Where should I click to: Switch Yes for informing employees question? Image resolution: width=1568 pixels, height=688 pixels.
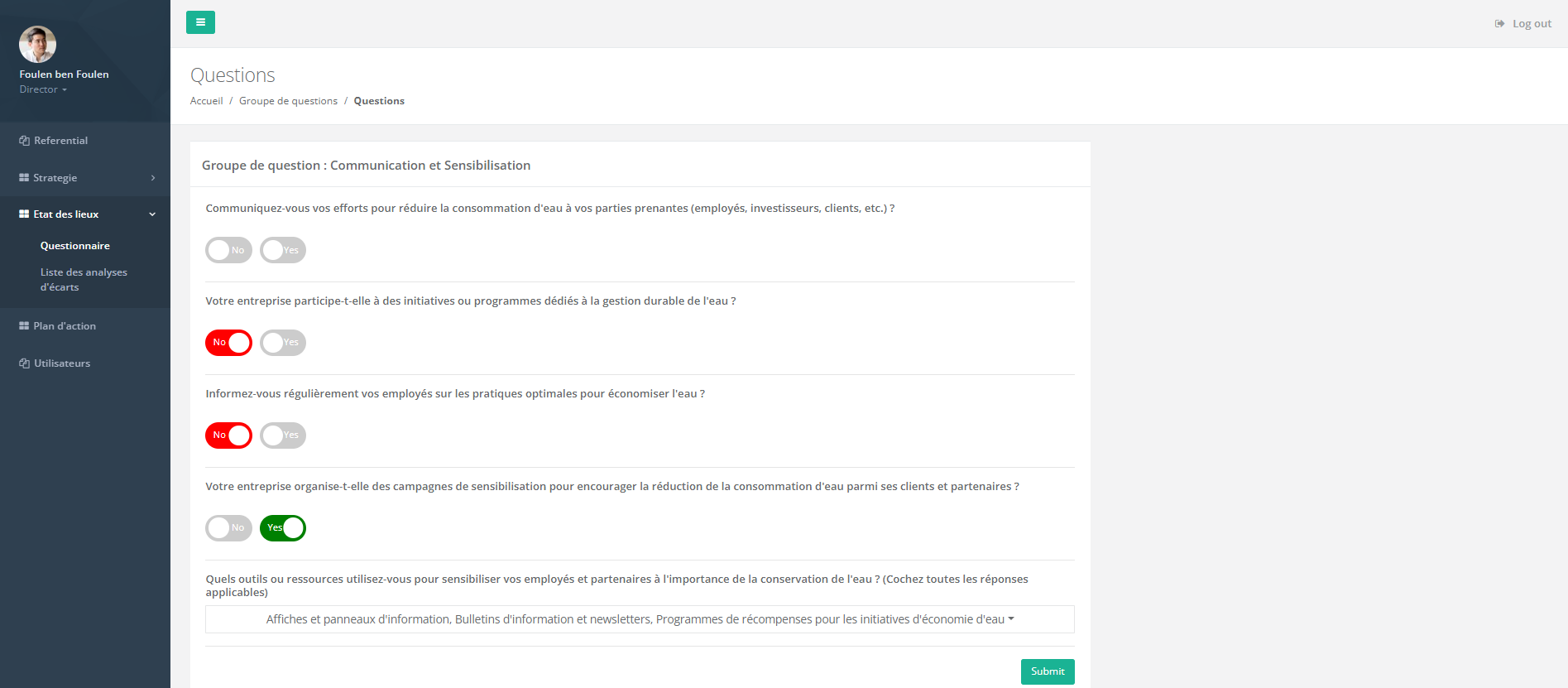tap(283, 435)
